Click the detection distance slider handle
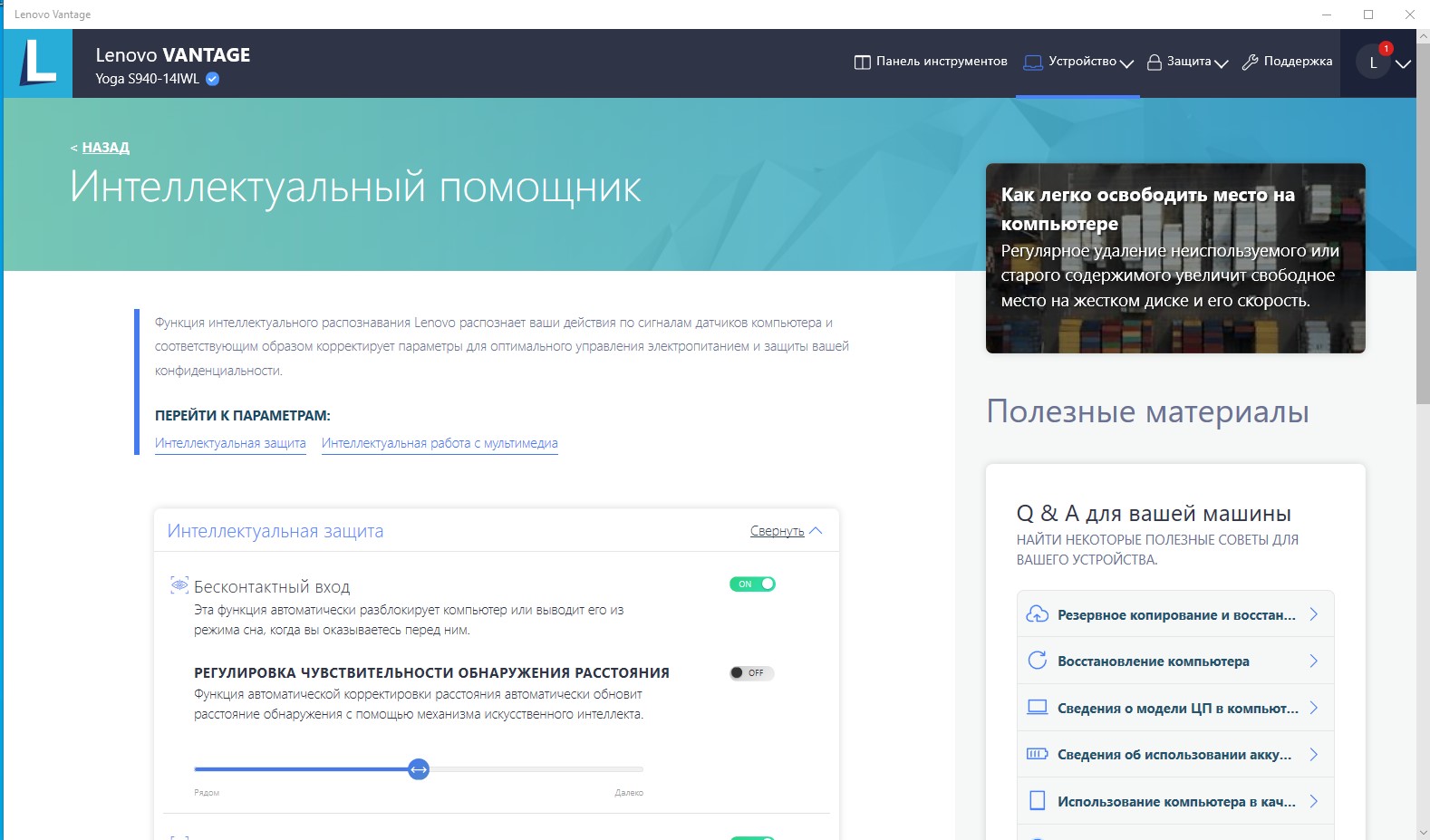This screenshot has width=1430, height=840. (x=418, y=769)
